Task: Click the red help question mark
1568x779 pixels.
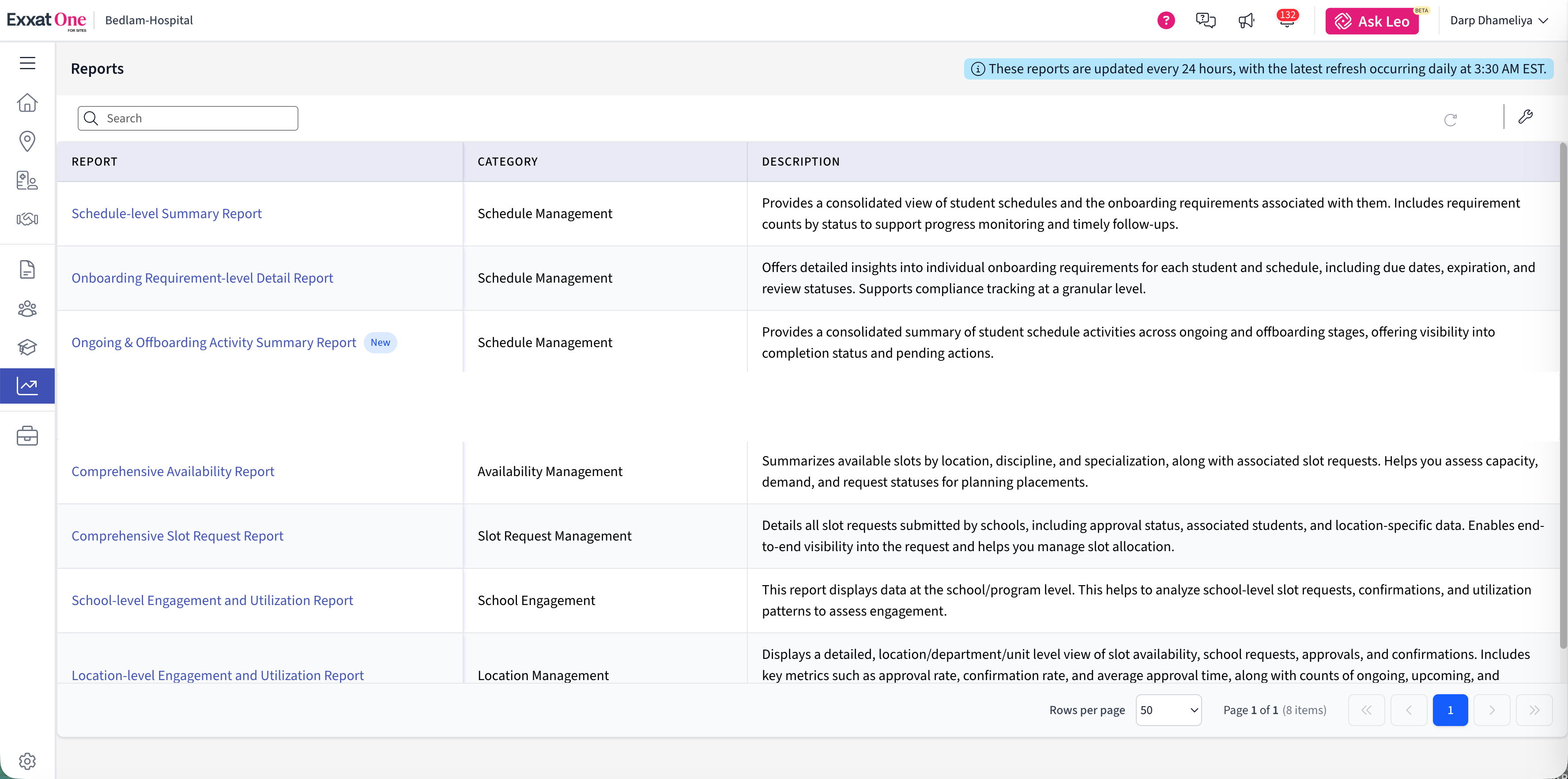Action: pos(1166,21)
